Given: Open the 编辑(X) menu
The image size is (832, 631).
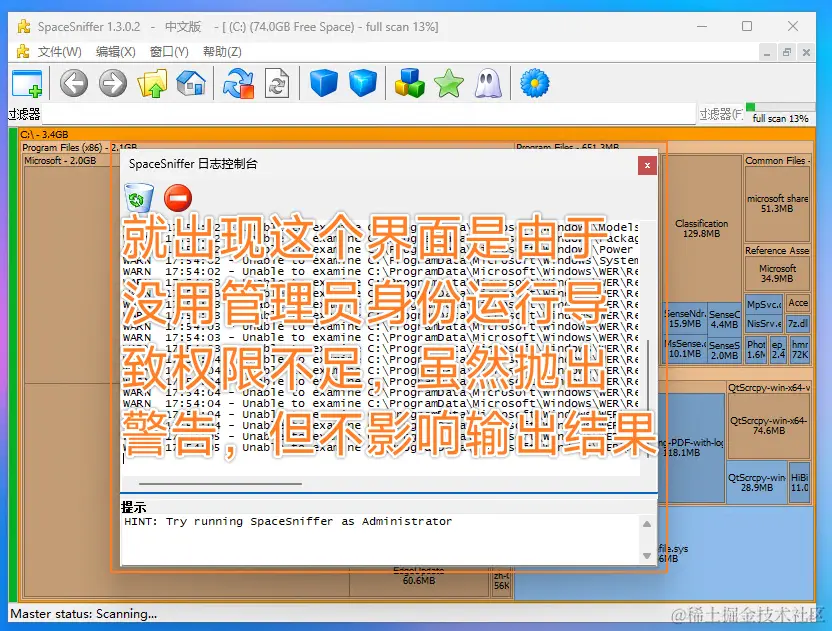Looking at the screenshot, I should click(115, 51).
